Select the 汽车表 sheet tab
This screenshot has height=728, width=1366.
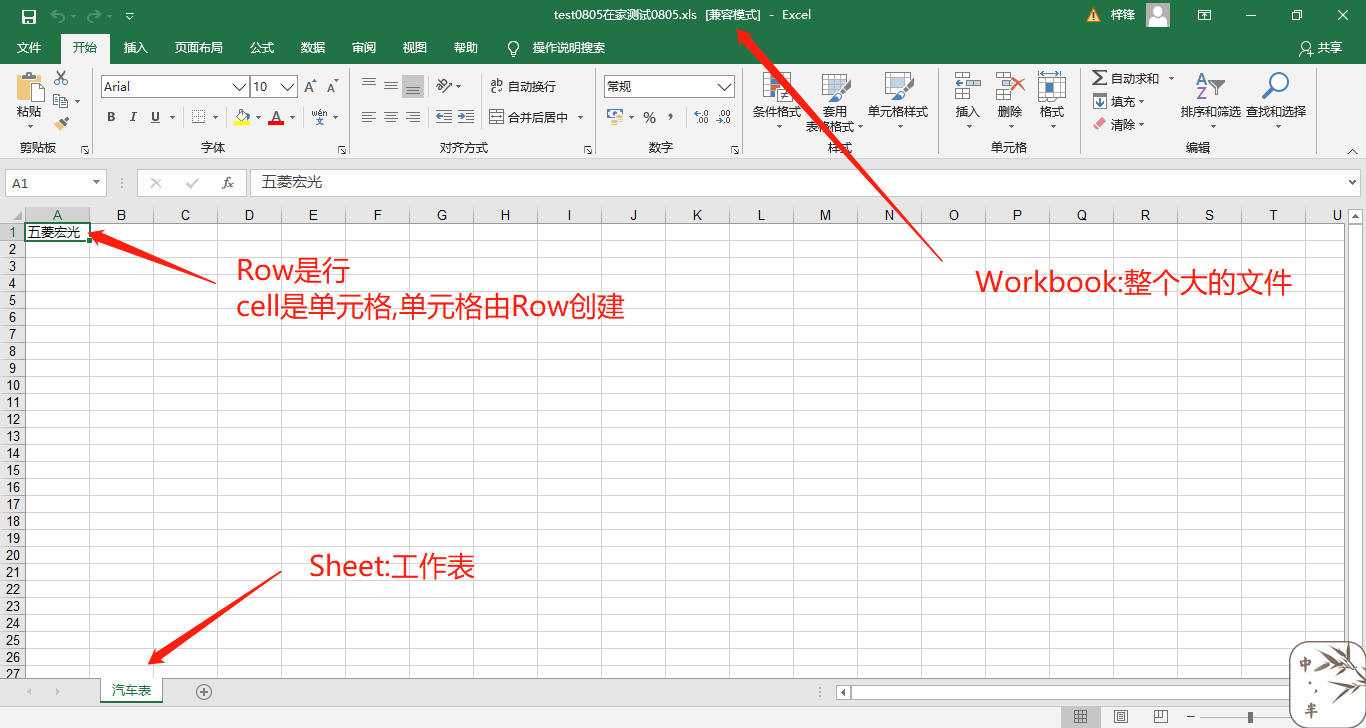pyautogui.click(x=131, y=691)
